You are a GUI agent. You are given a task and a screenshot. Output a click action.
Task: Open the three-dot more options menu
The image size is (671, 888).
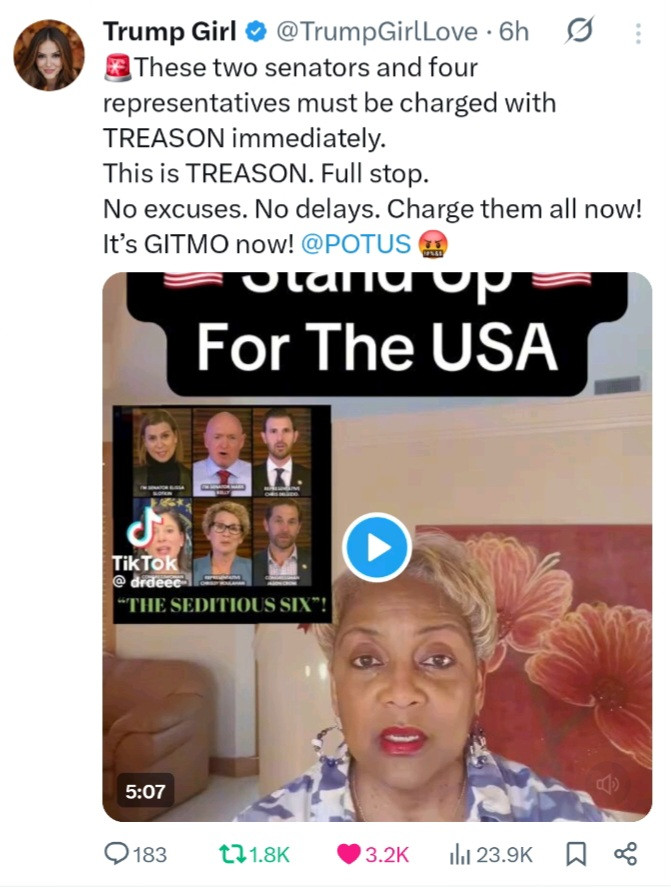[638, 33]
